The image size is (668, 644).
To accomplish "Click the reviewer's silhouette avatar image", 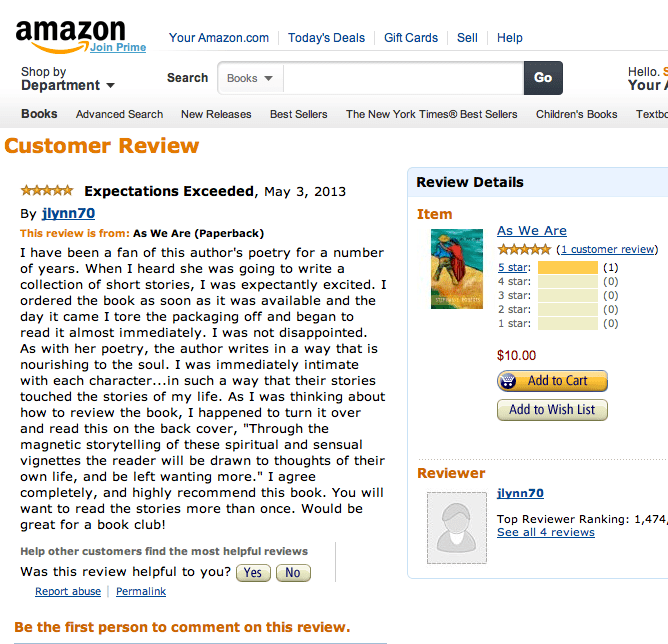I will 456,527.
